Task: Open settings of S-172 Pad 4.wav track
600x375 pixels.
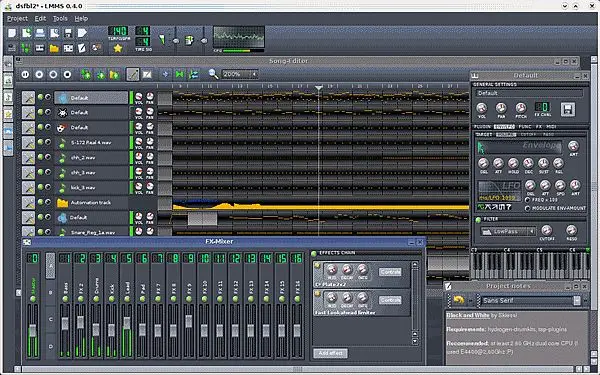Action: click(28, 143)
